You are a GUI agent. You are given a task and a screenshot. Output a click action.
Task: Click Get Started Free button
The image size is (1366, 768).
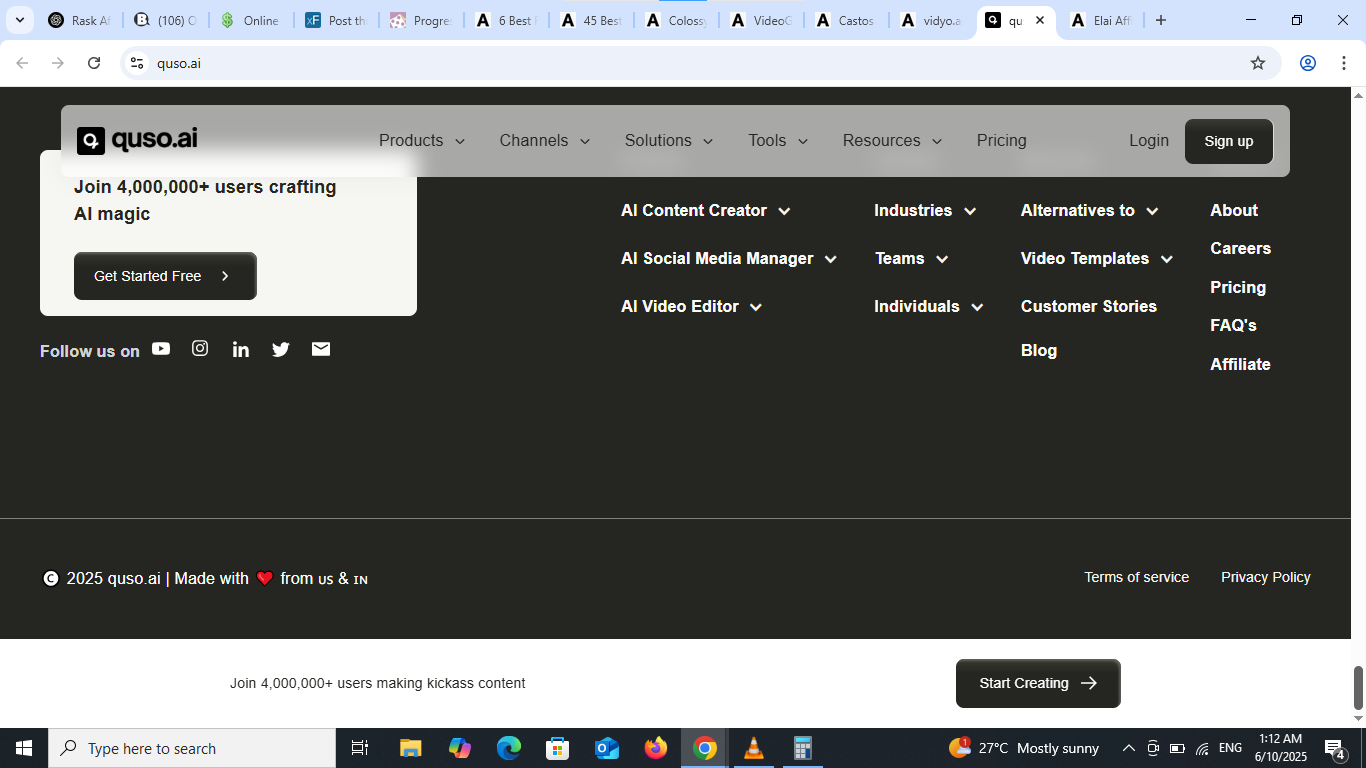[x=165, y=276]
